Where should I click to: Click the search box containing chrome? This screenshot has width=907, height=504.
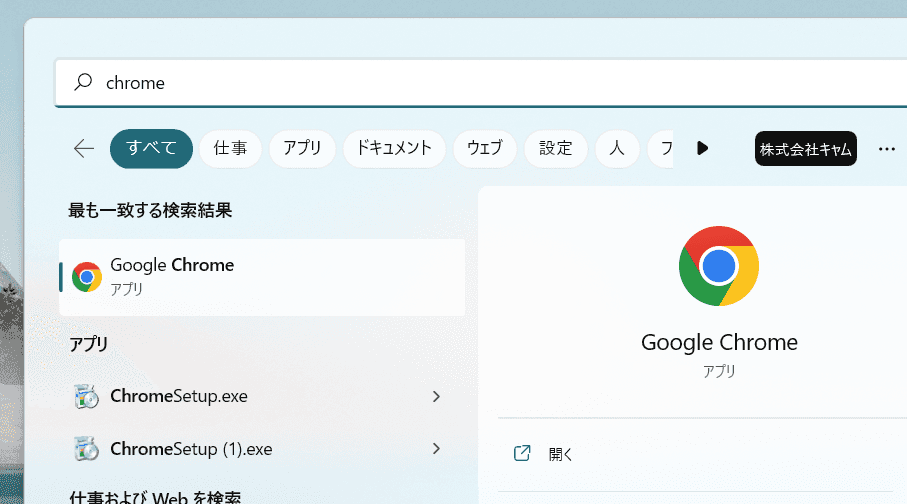481,83
